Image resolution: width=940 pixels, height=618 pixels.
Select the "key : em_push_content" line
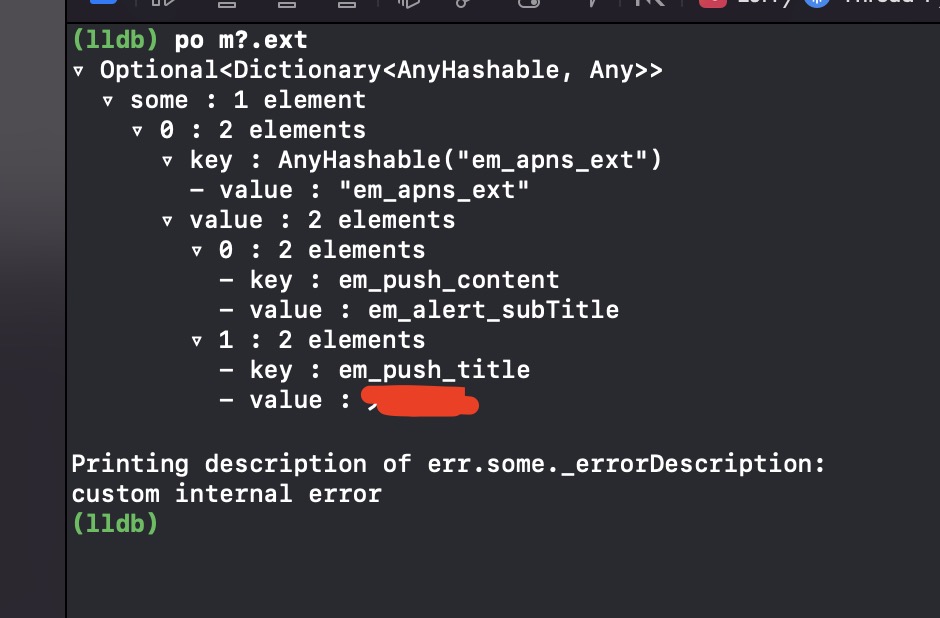(x=390, y=281)
